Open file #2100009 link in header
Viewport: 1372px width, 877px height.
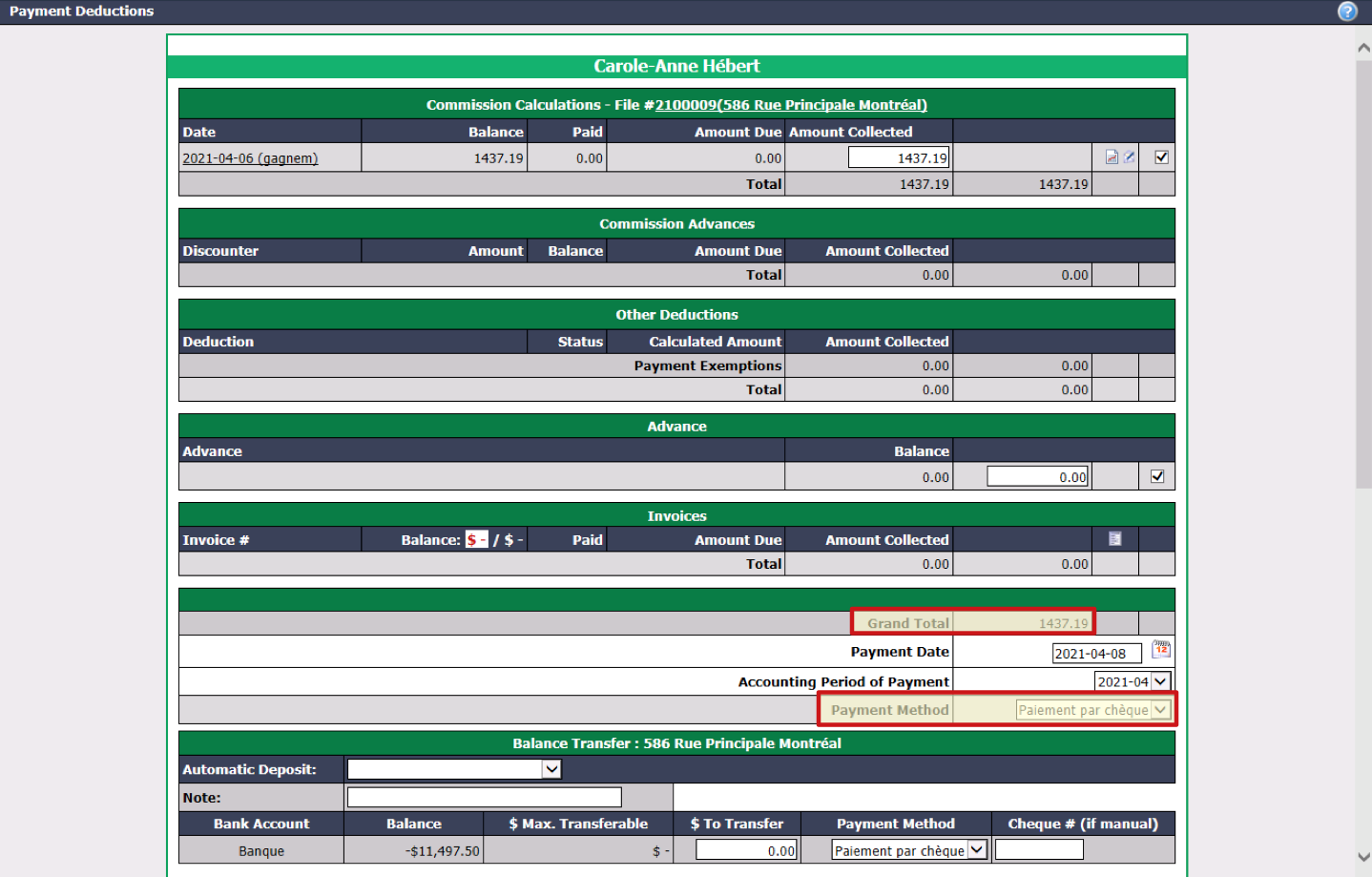791,105
